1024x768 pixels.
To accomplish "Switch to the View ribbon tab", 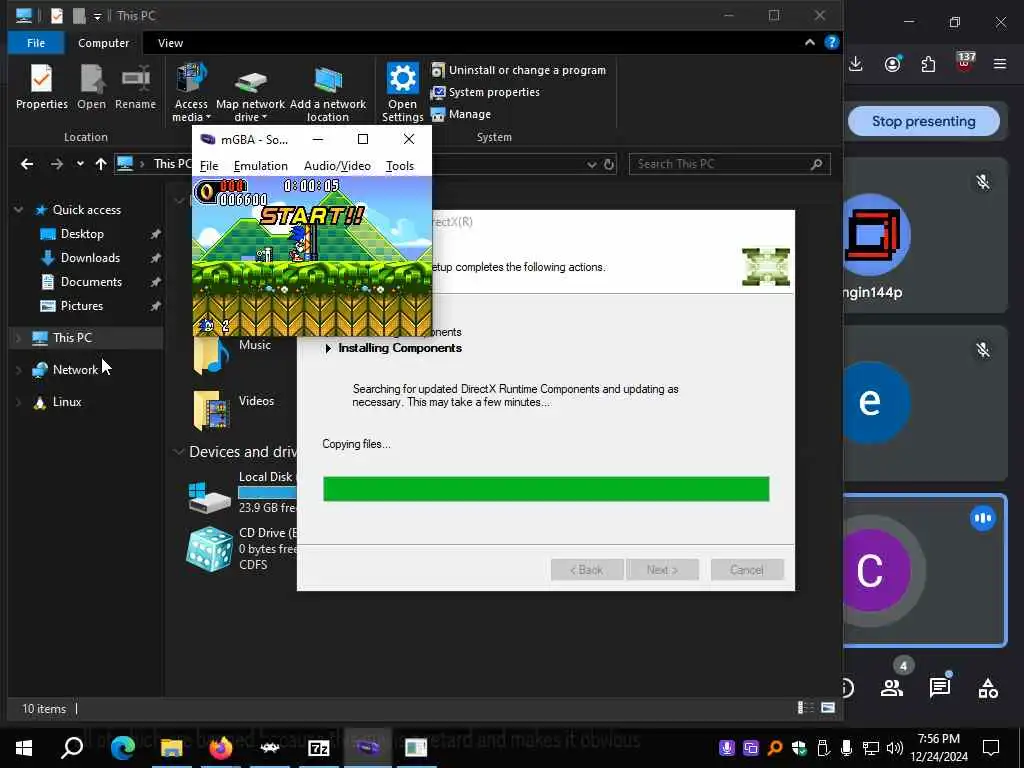I will (170, 43).
